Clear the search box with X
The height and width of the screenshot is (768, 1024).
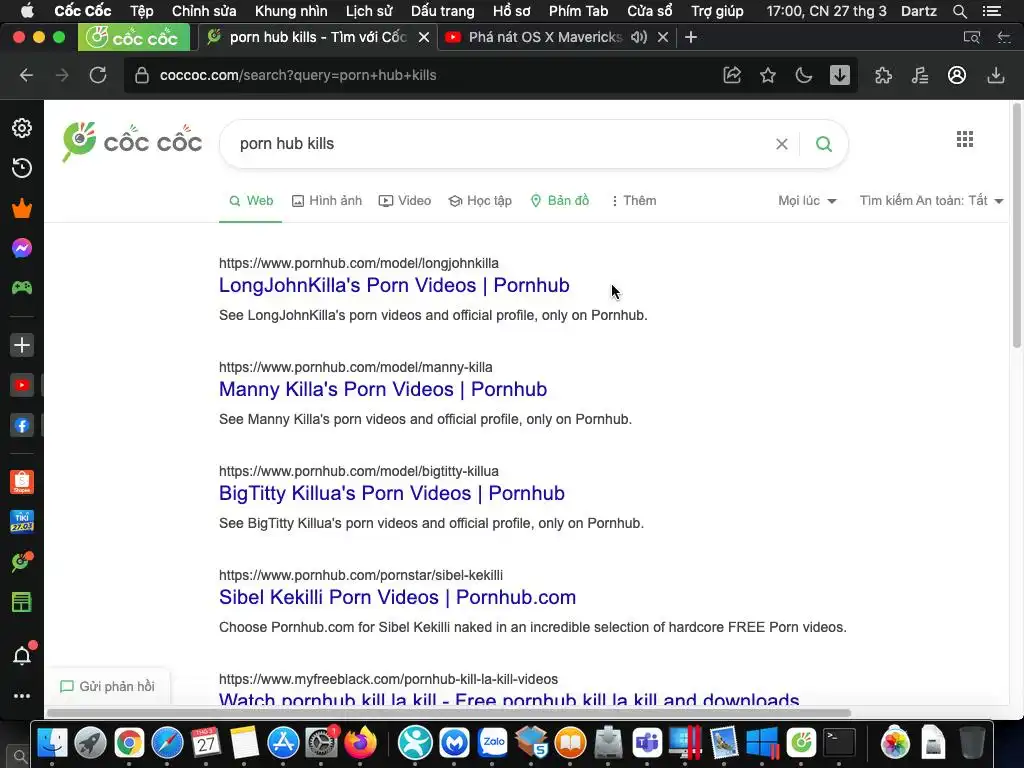click(x=782, y=144)
